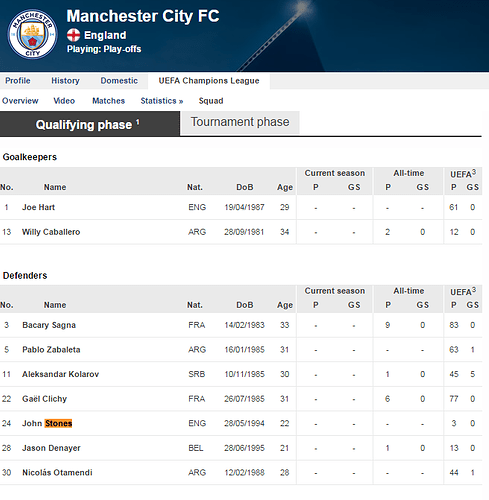Open Nicolás Otamendi's player link
Screen dimensions: 489x500
57,472
